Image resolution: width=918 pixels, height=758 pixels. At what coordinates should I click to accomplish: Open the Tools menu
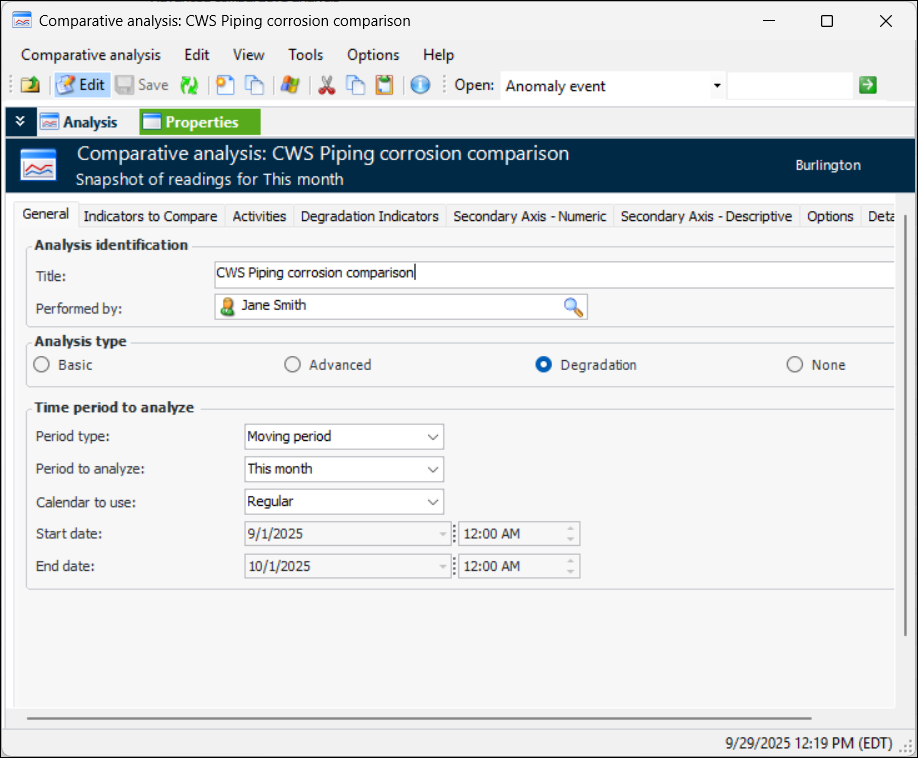(305, 55)
